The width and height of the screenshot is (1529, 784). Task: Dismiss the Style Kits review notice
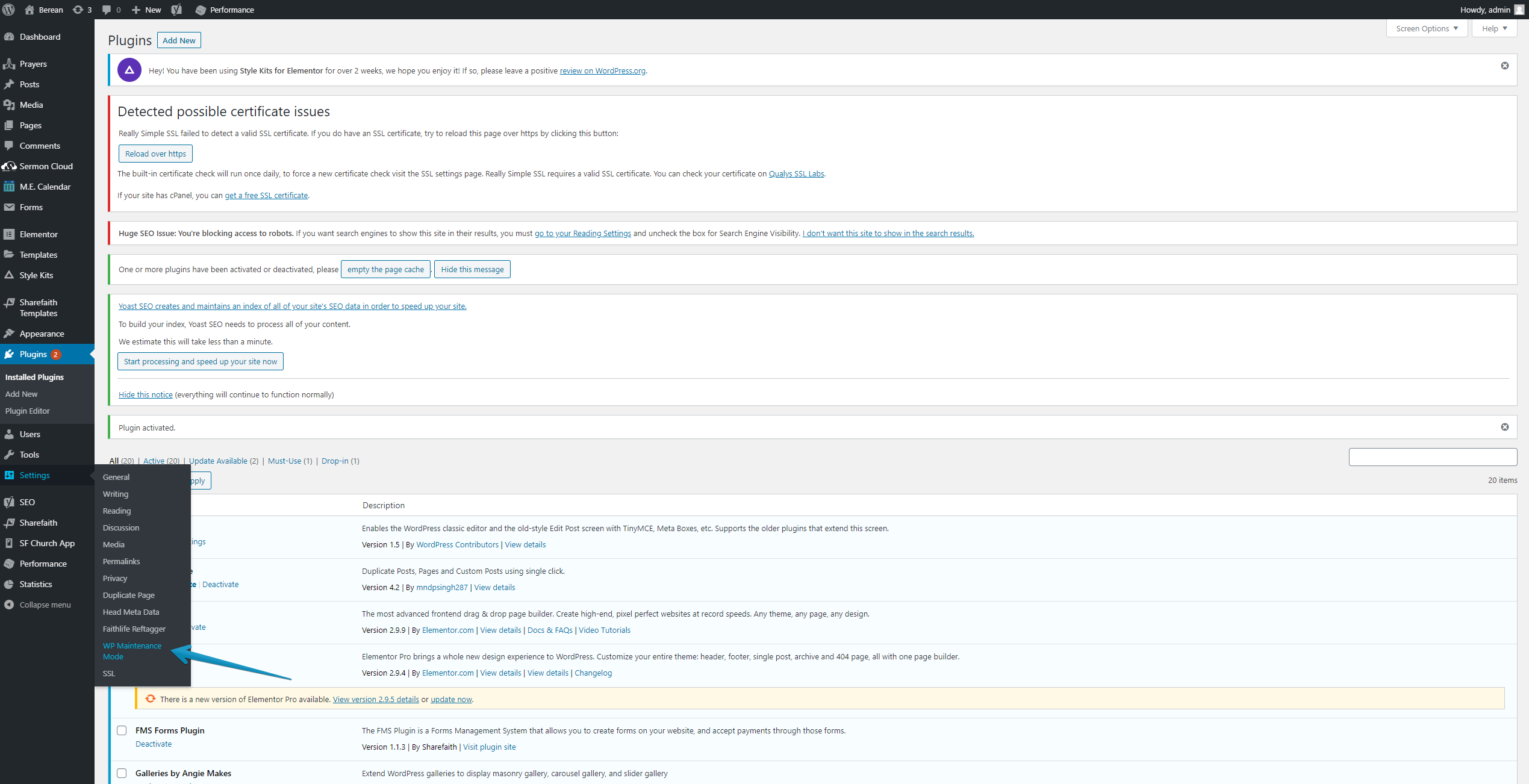click(1504, 66)
